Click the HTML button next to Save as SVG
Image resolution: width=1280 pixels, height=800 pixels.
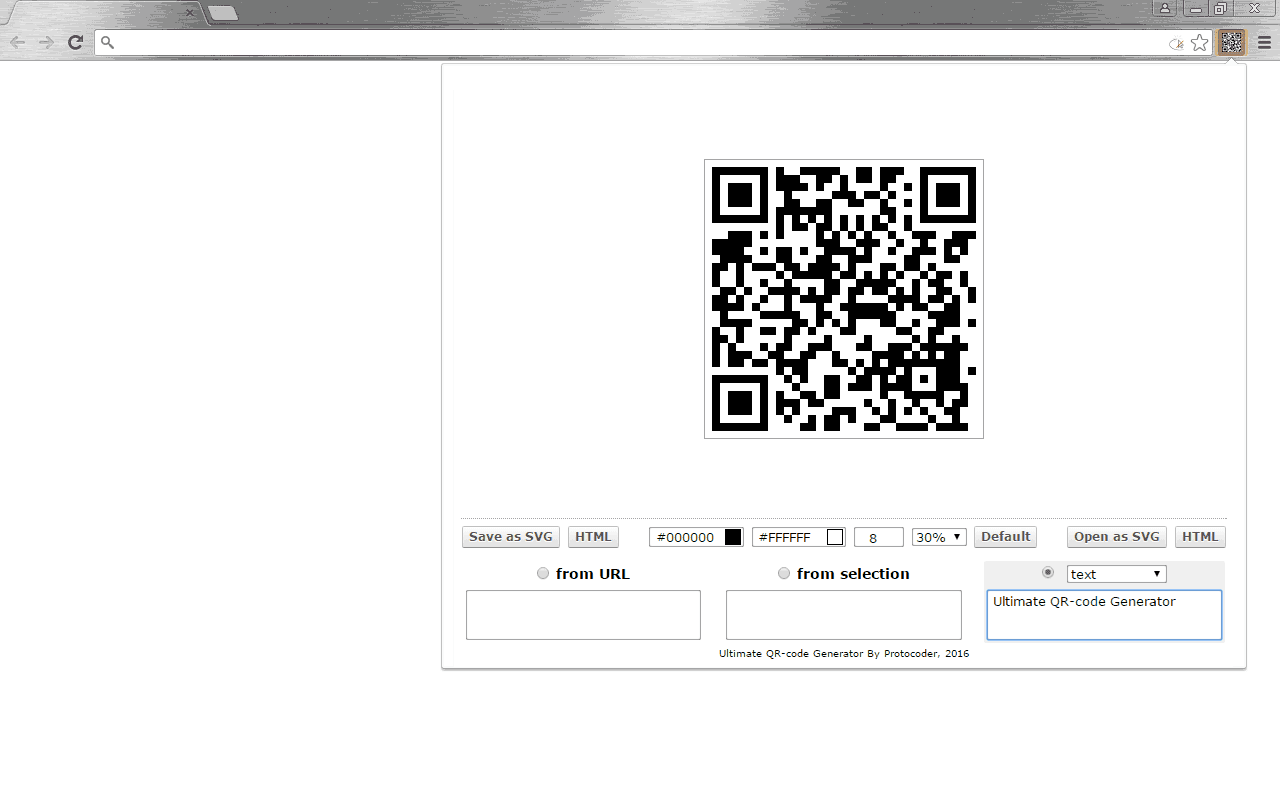(x=593, y=537)
